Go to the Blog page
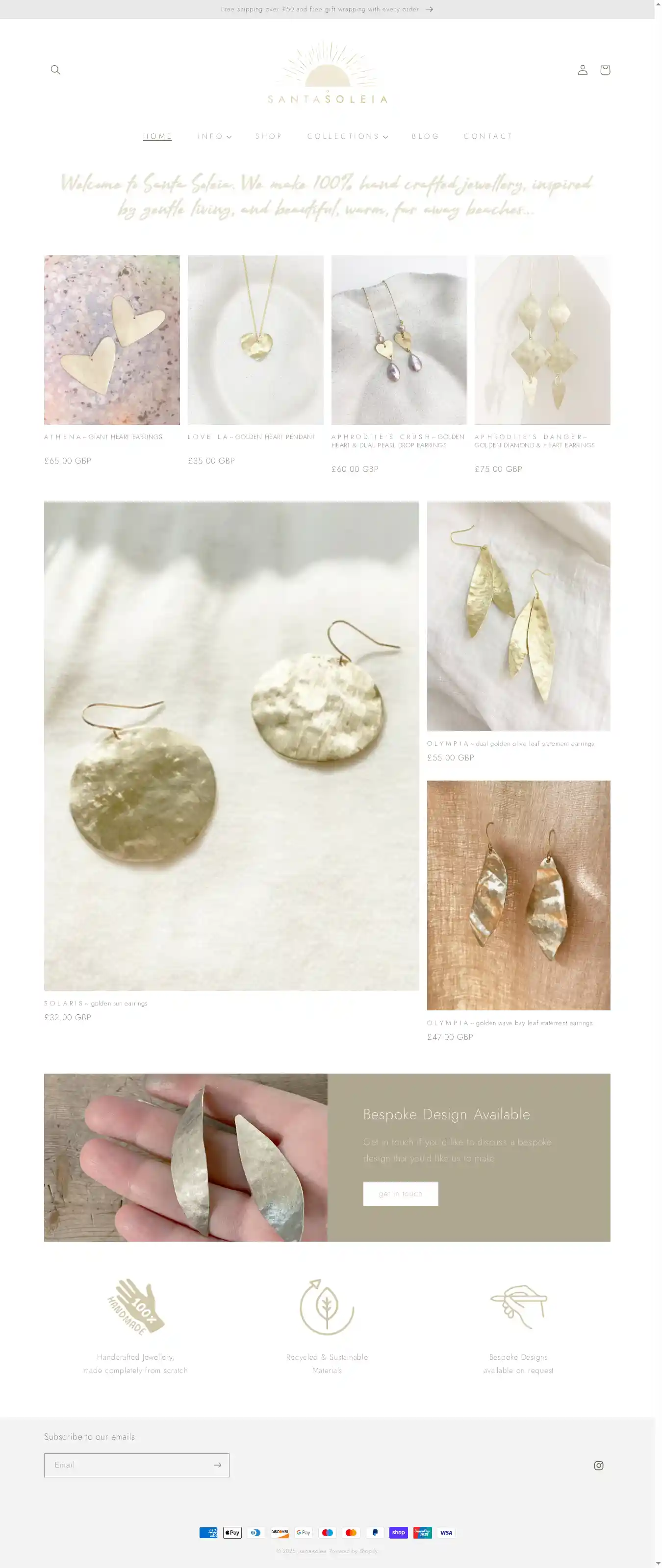The image size is (662, 1568). tap(425, 136)
